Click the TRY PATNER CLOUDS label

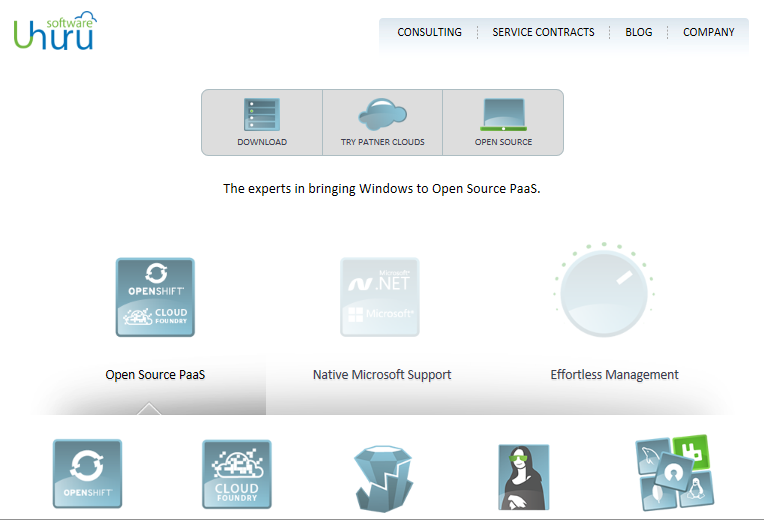[x=382, y=142]
